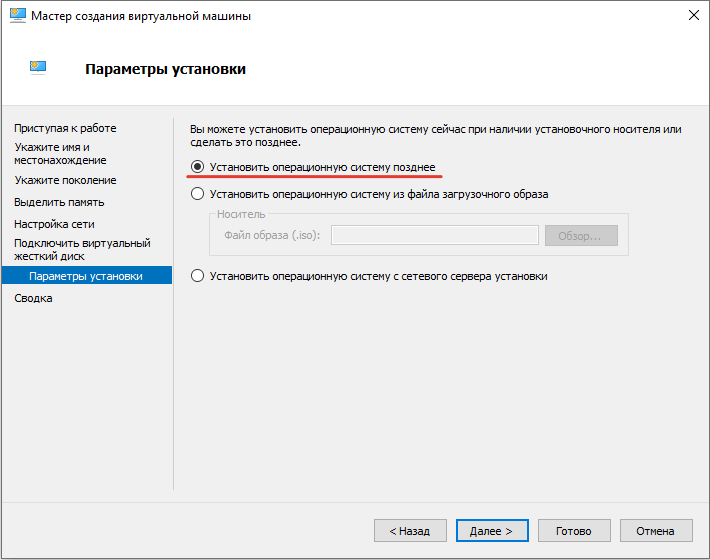Click the virtual machine icon in the header

39,68
